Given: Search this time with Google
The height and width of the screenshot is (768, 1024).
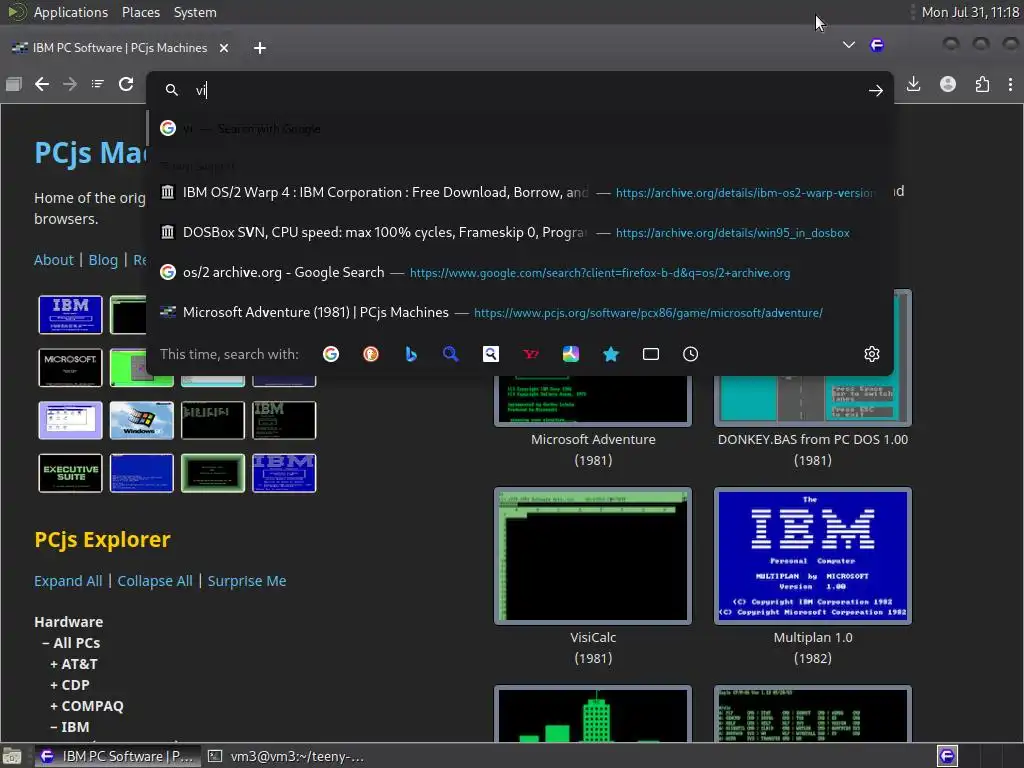Looking at the screenshot, I should [331, 354].
